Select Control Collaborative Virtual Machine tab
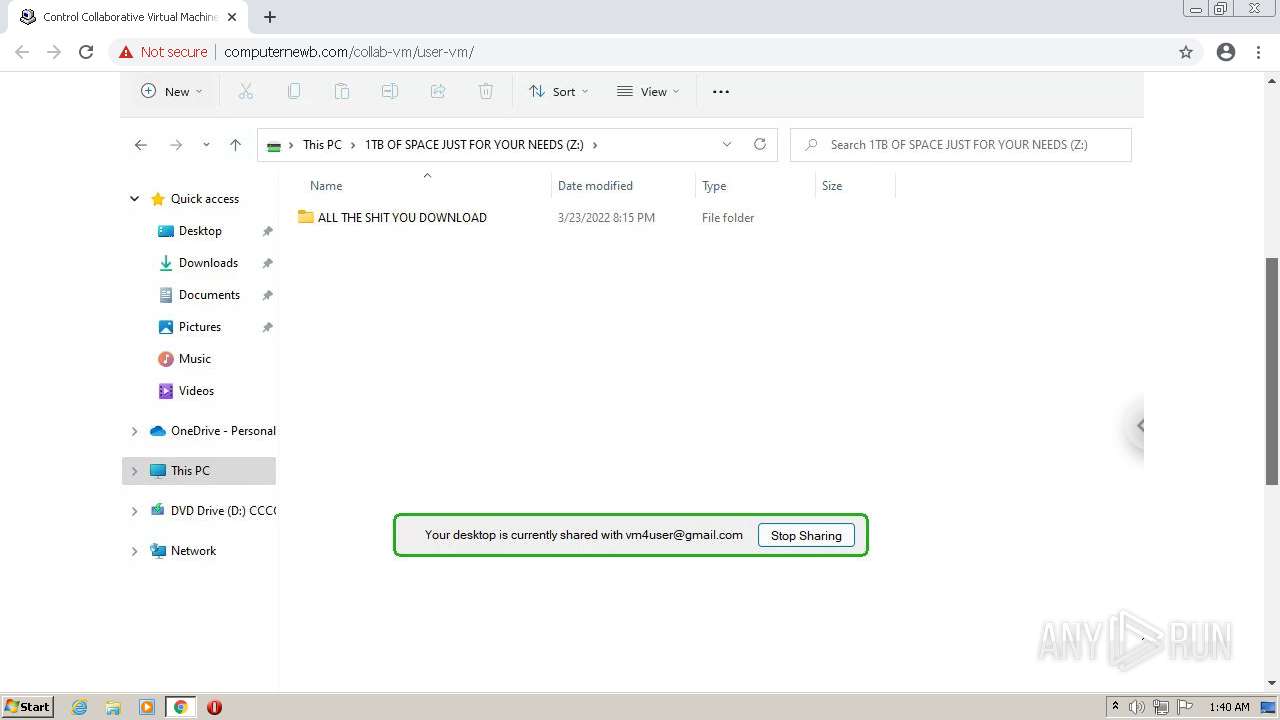 click(x=126, y=17)
